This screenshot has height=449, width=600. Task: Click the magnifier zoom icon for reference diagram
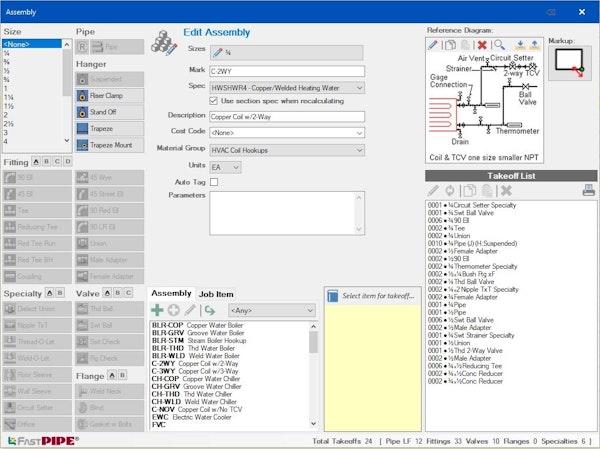(498, 45)
